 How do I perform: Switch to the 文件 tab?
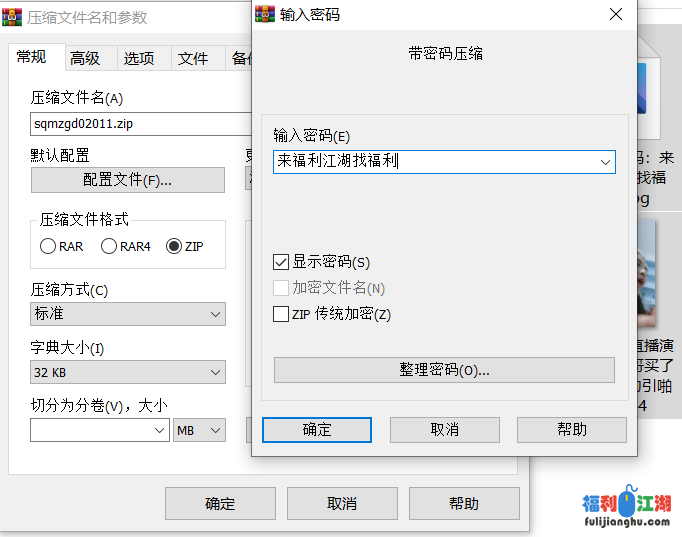click(193, 59)
